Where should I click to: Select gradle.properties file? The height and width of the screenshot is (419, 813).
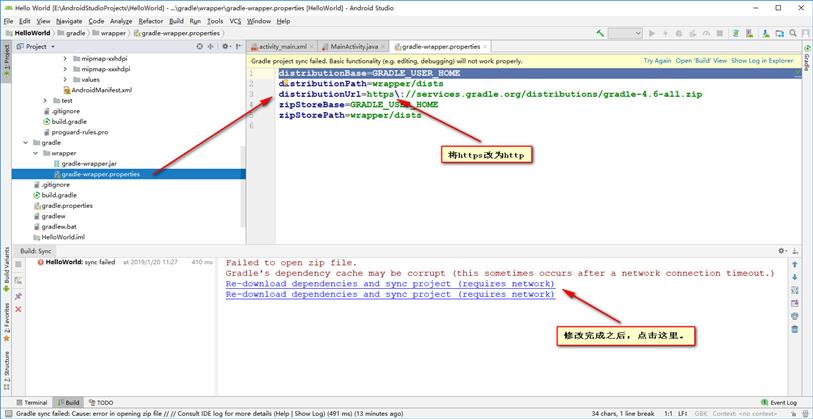(x=63, y=205)
